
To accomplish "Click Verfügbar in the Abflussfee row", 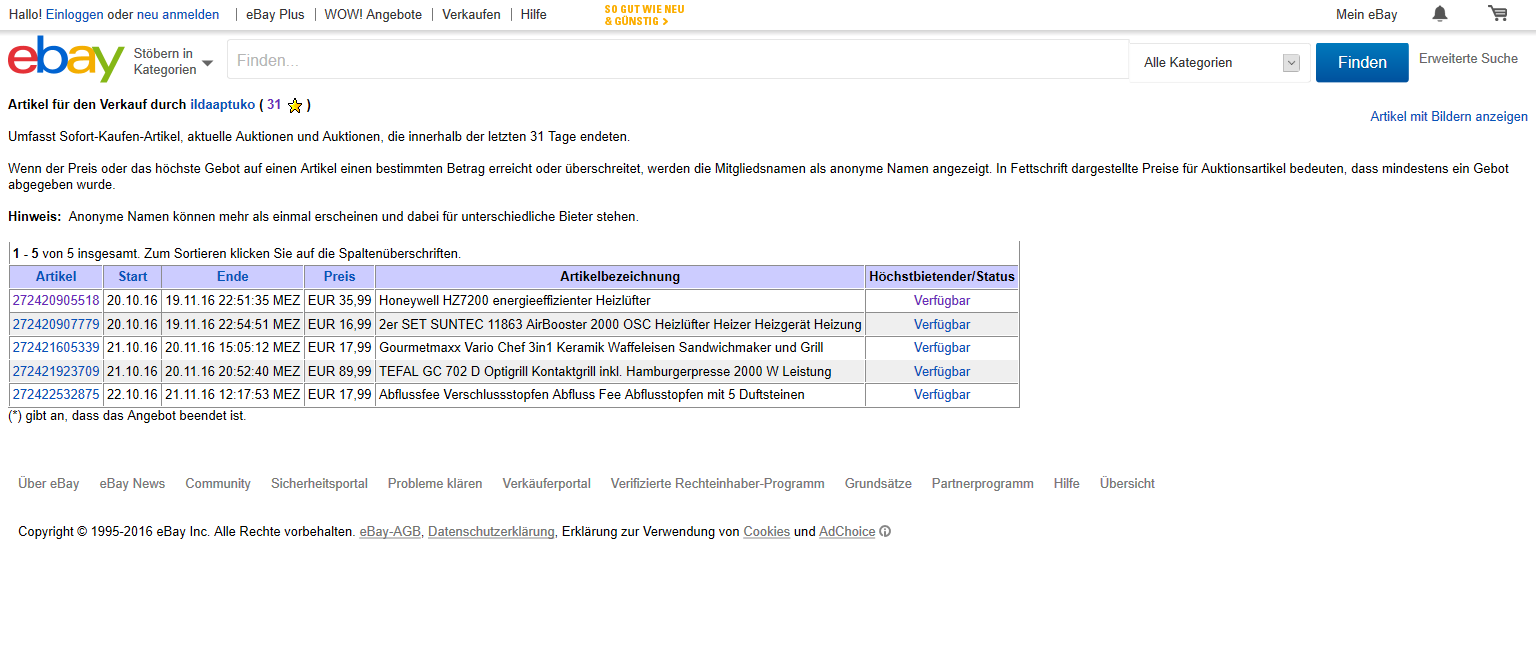I will pos(942,395).
